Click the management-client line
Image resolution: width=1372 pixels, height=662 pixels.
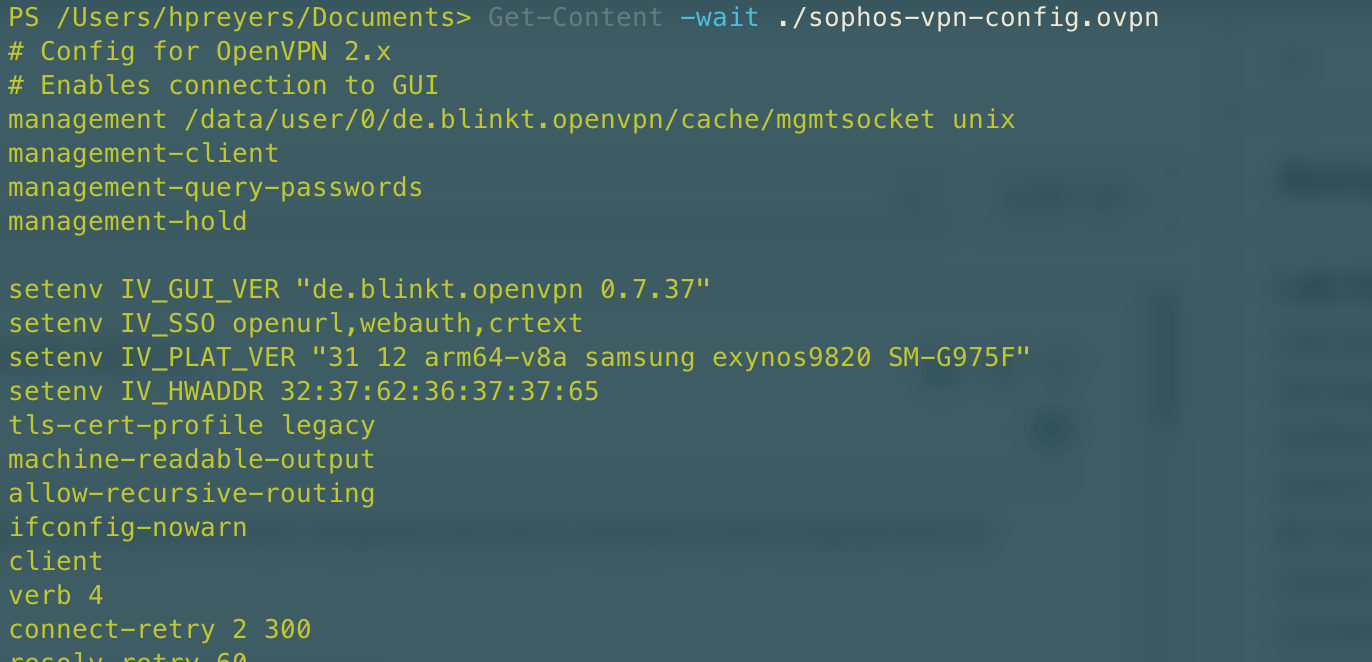click(143, 153)
